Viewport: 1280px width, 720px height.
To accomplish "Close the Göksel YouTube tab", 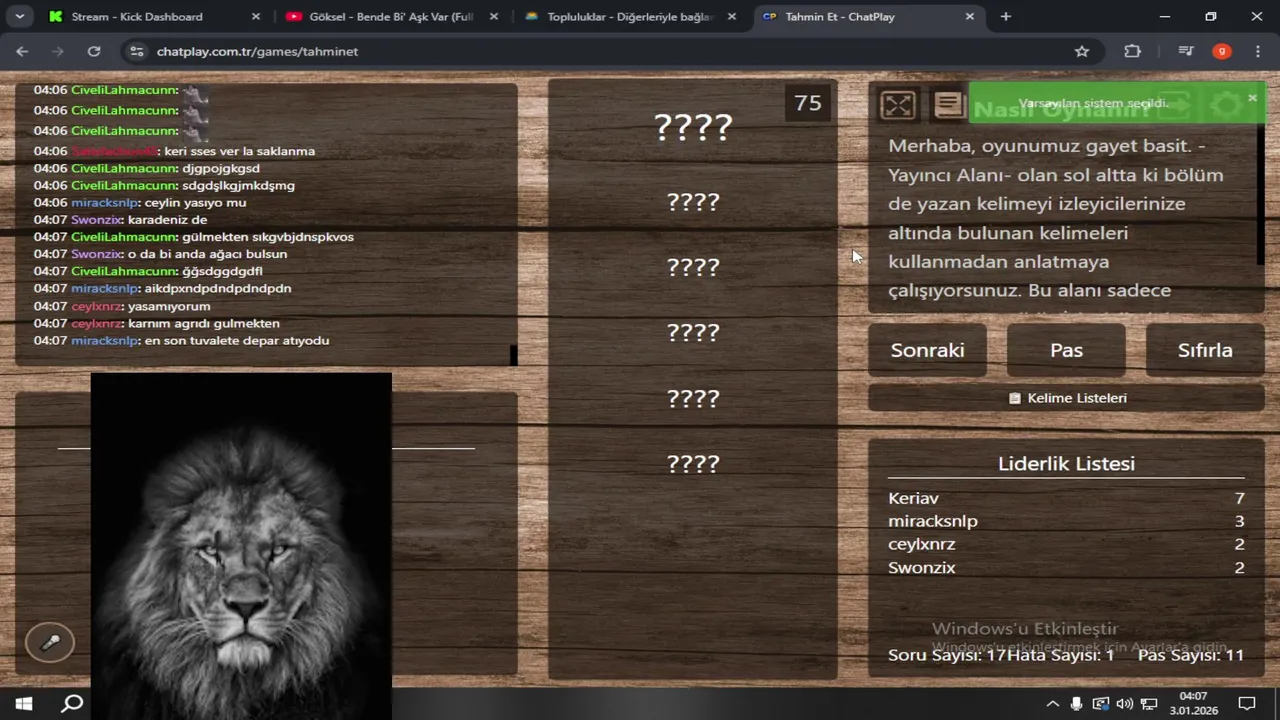I will [493, 16].
